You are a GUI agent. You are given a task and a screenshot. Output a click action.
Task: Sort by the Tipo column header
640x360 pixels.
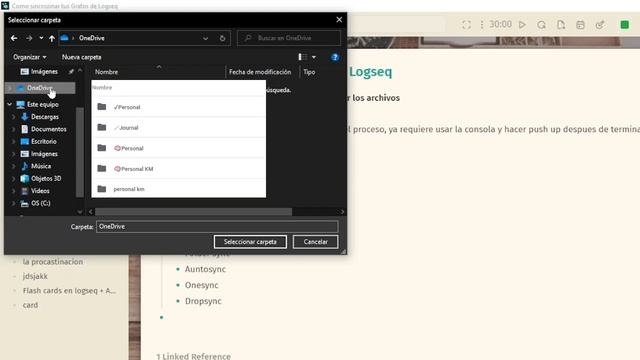pyautogui.click(x=309, y=72)
